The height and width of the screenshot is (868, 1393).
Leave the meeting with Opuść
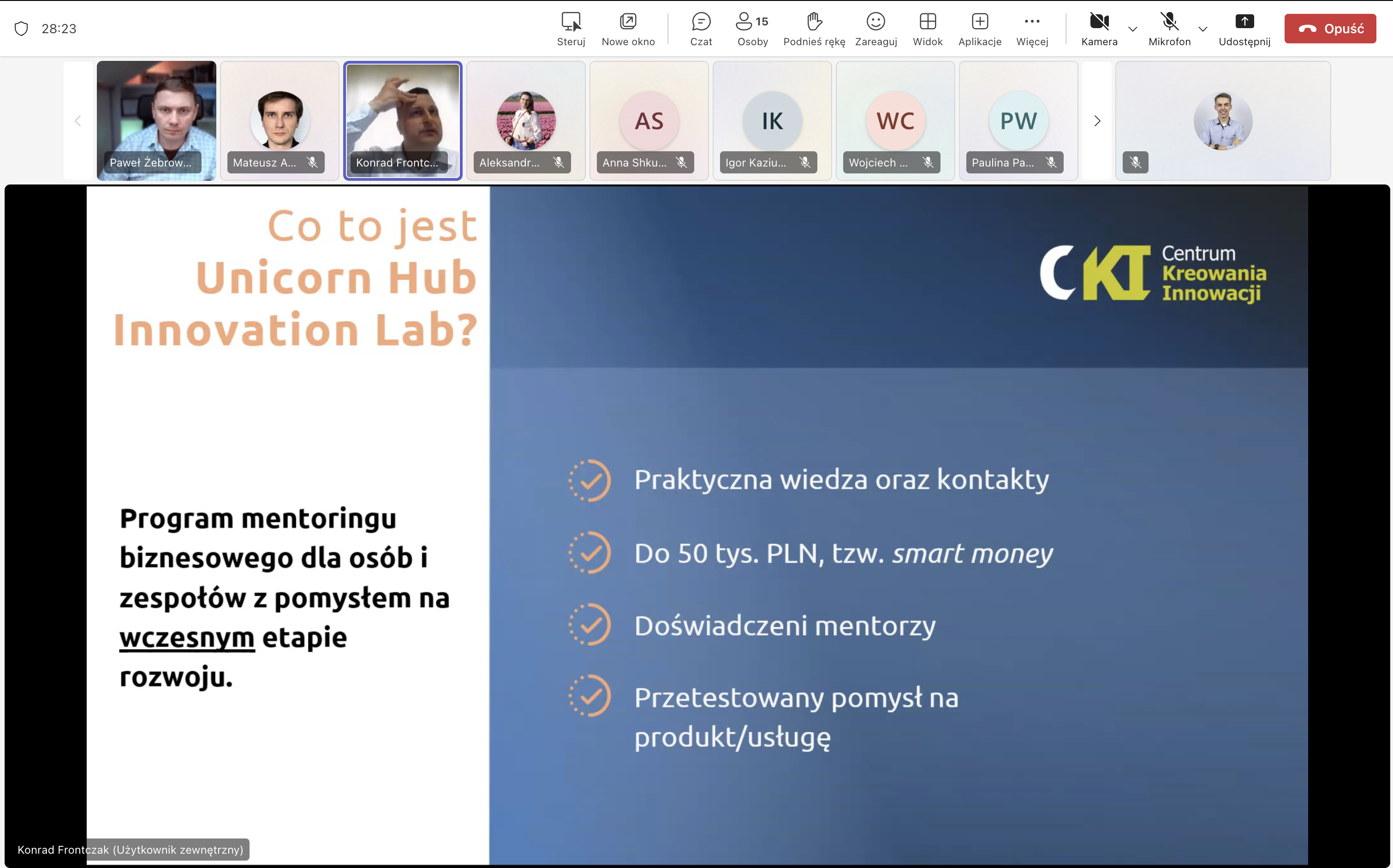click(1330, 29)
